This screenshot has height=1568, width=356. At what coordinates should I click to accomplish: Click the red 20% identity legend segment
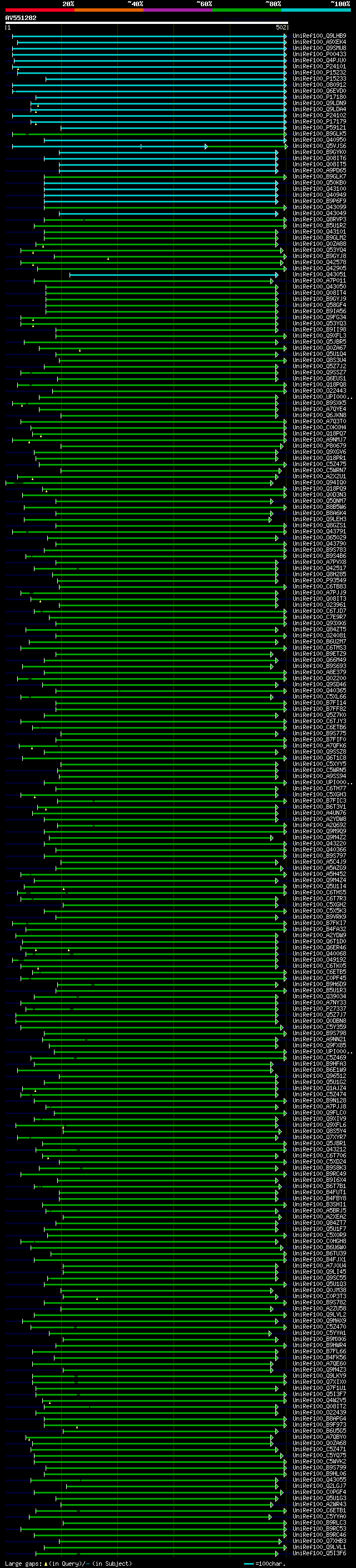(39, 10)
